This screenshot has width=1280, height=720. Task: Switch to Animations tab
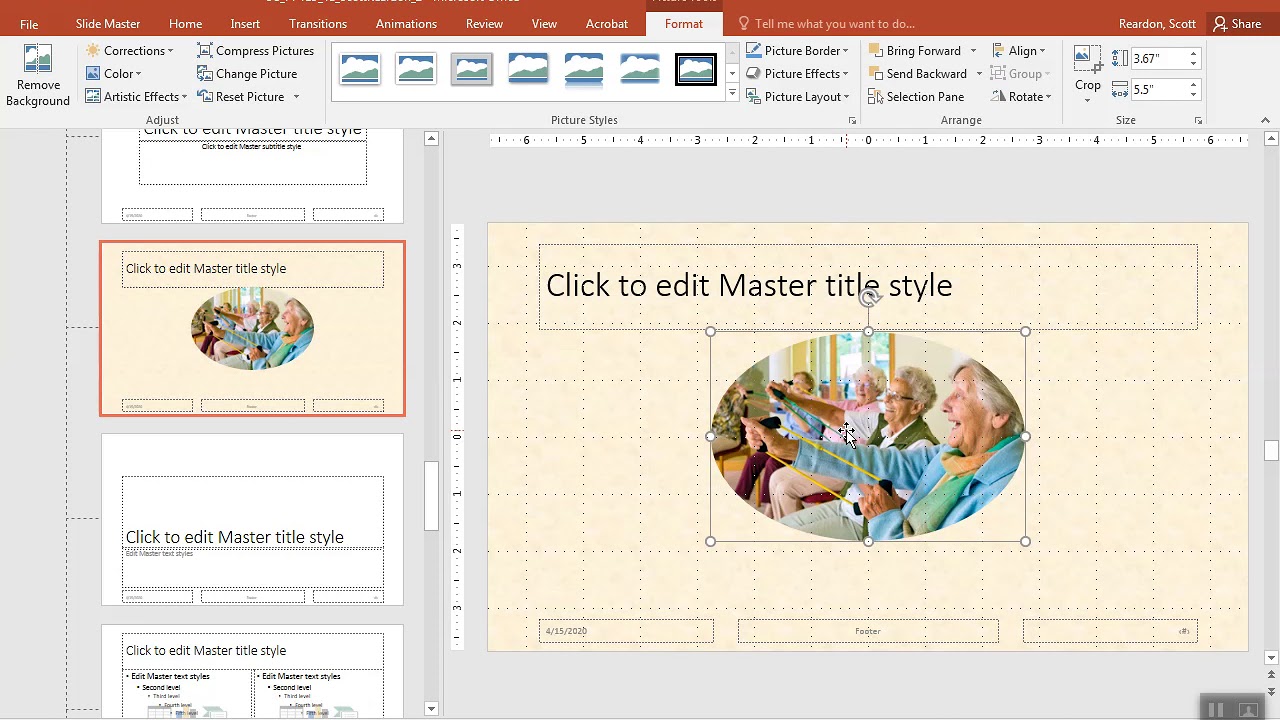tap(406, 24)
